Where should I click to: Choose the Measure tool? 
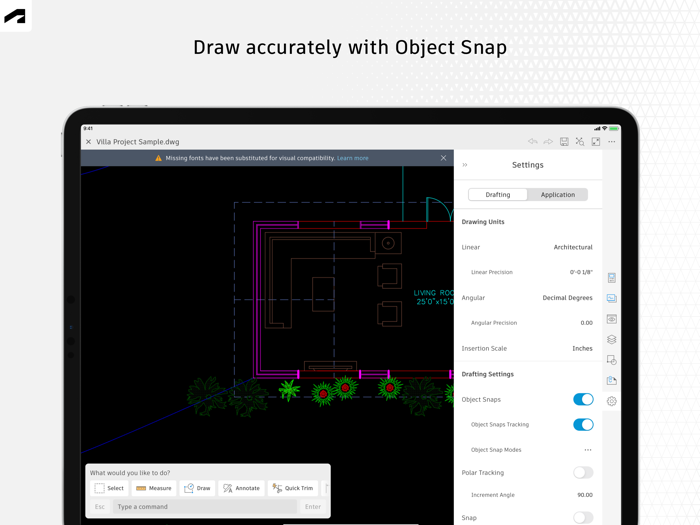pos(154,488)
